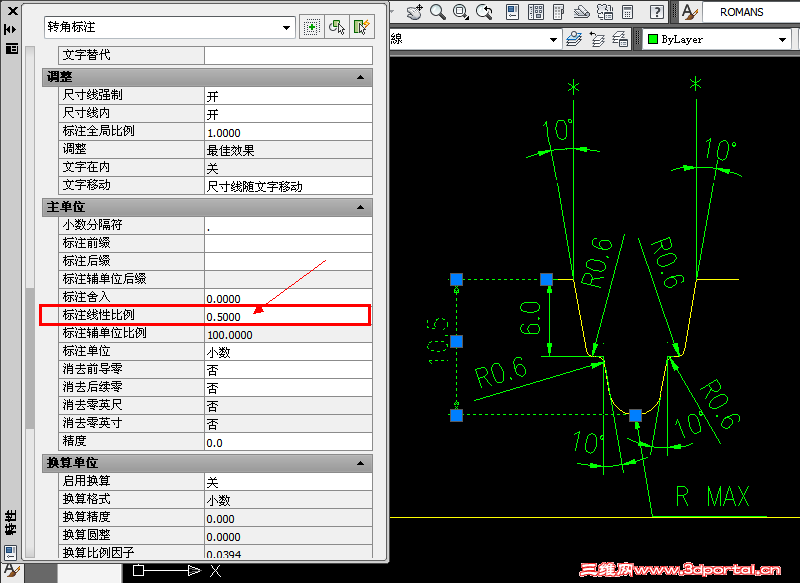The height and width of the screenshot is (583, 800).
Task: Click the 文字替代 value field
Action: 288,55
